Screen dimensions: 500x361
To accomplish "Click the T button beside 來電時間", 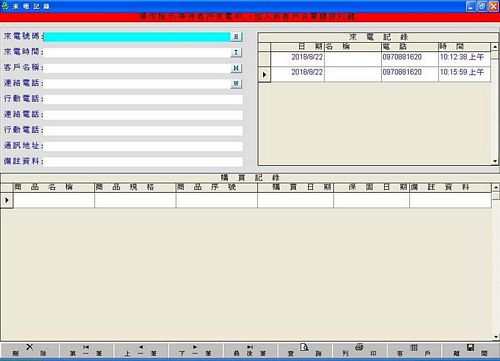I will click(x=236, y=52).
